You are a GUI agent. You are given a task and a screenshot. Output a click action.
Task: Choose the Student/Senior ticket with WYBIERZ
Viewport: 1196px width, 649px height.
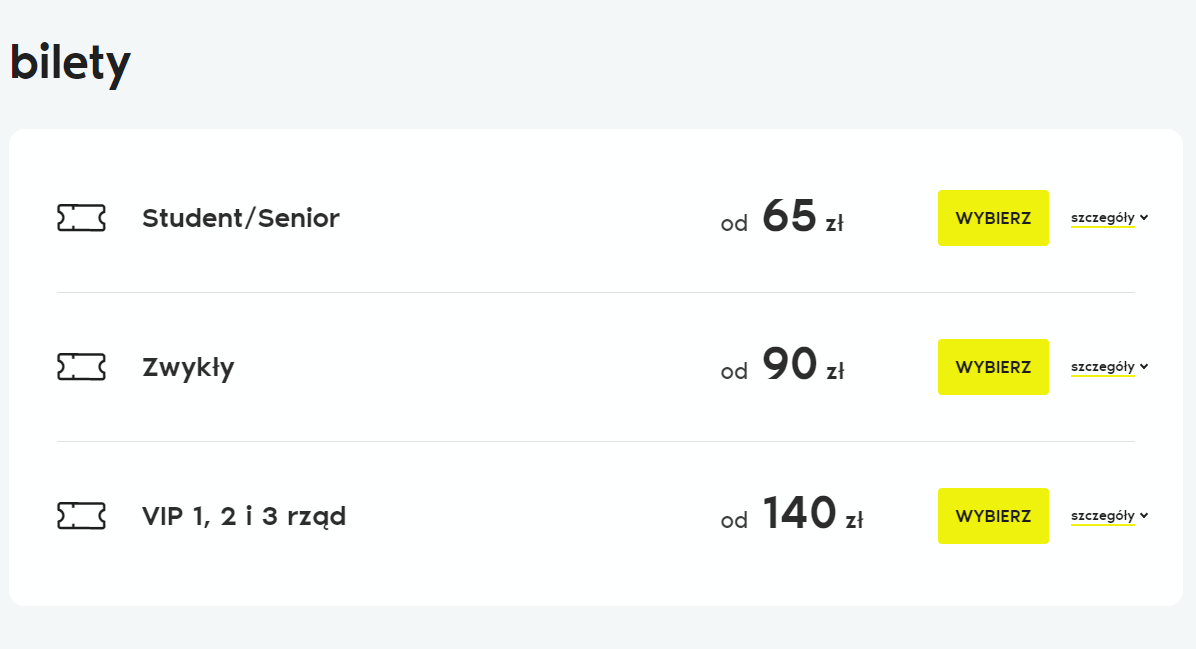pos(993,218)
